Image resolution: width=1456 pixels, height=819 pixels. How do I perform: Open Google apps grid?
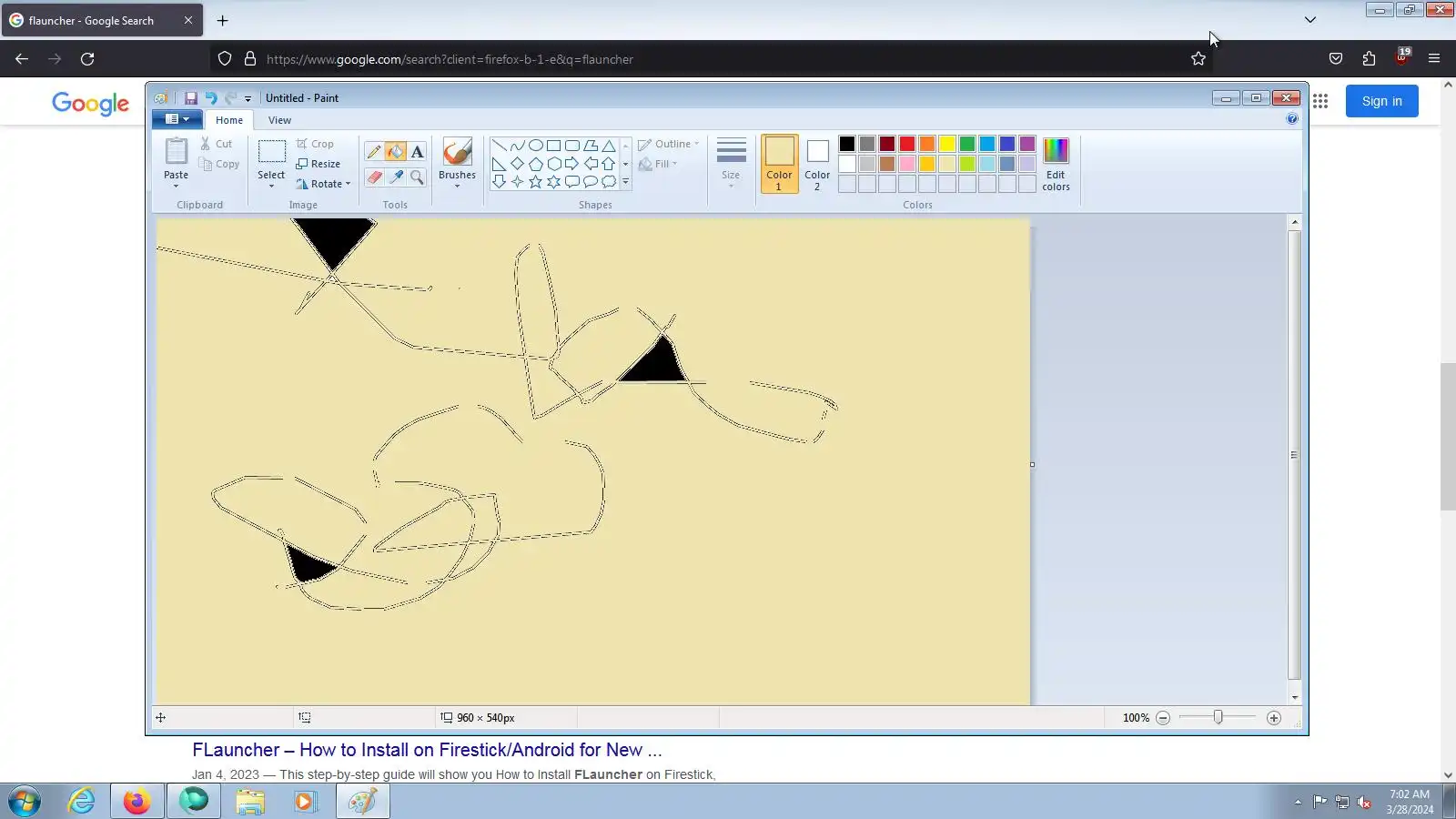point(1320,101)
